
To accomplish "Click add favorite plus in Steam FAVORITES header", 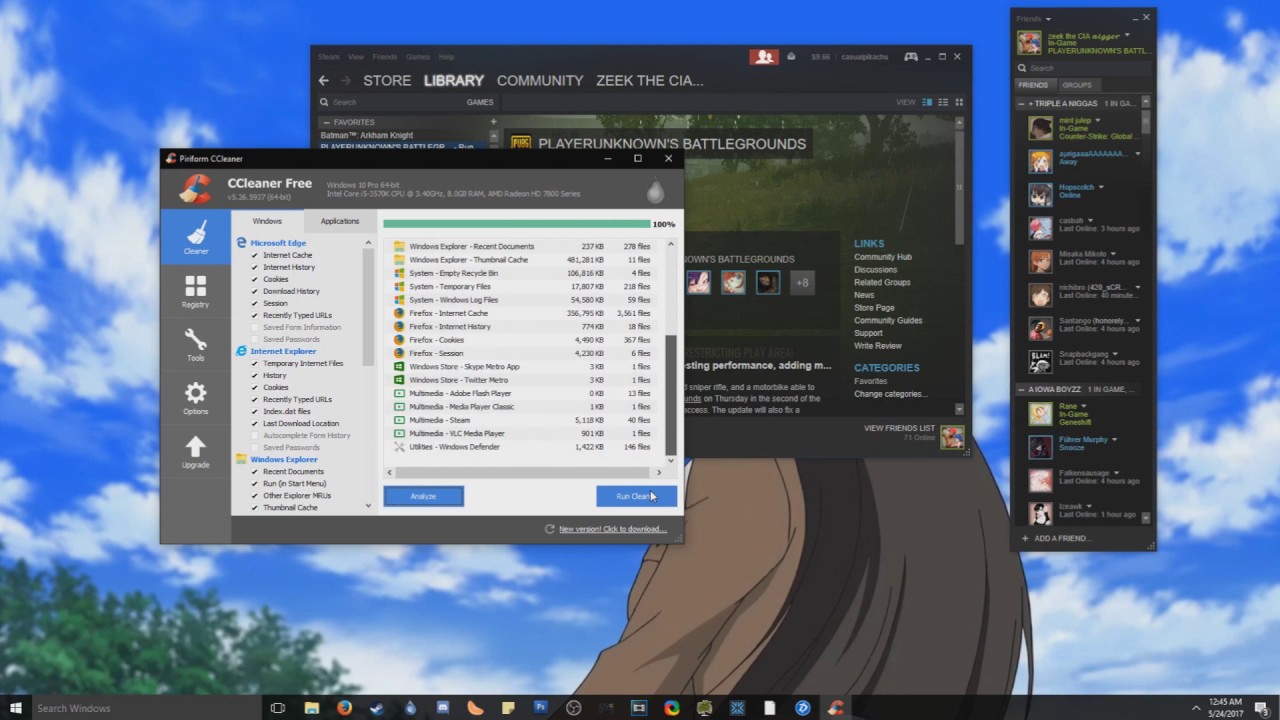I will point(493,122).
